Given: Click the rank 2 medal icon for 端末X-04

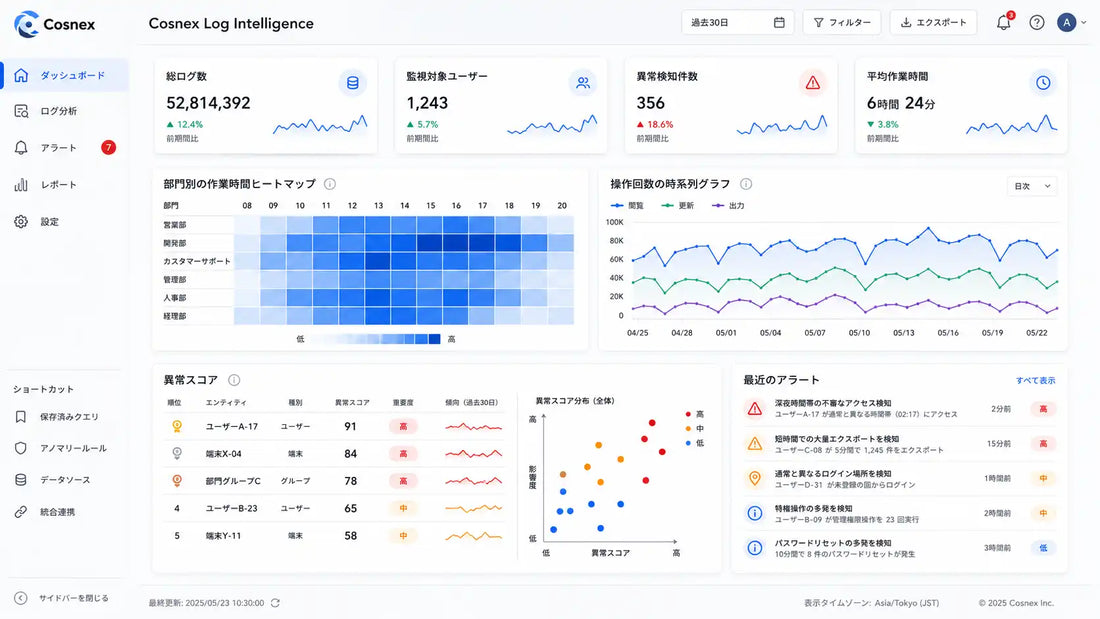Looking at the screenshot, I should pyautogui.click(x=177, y=453).
